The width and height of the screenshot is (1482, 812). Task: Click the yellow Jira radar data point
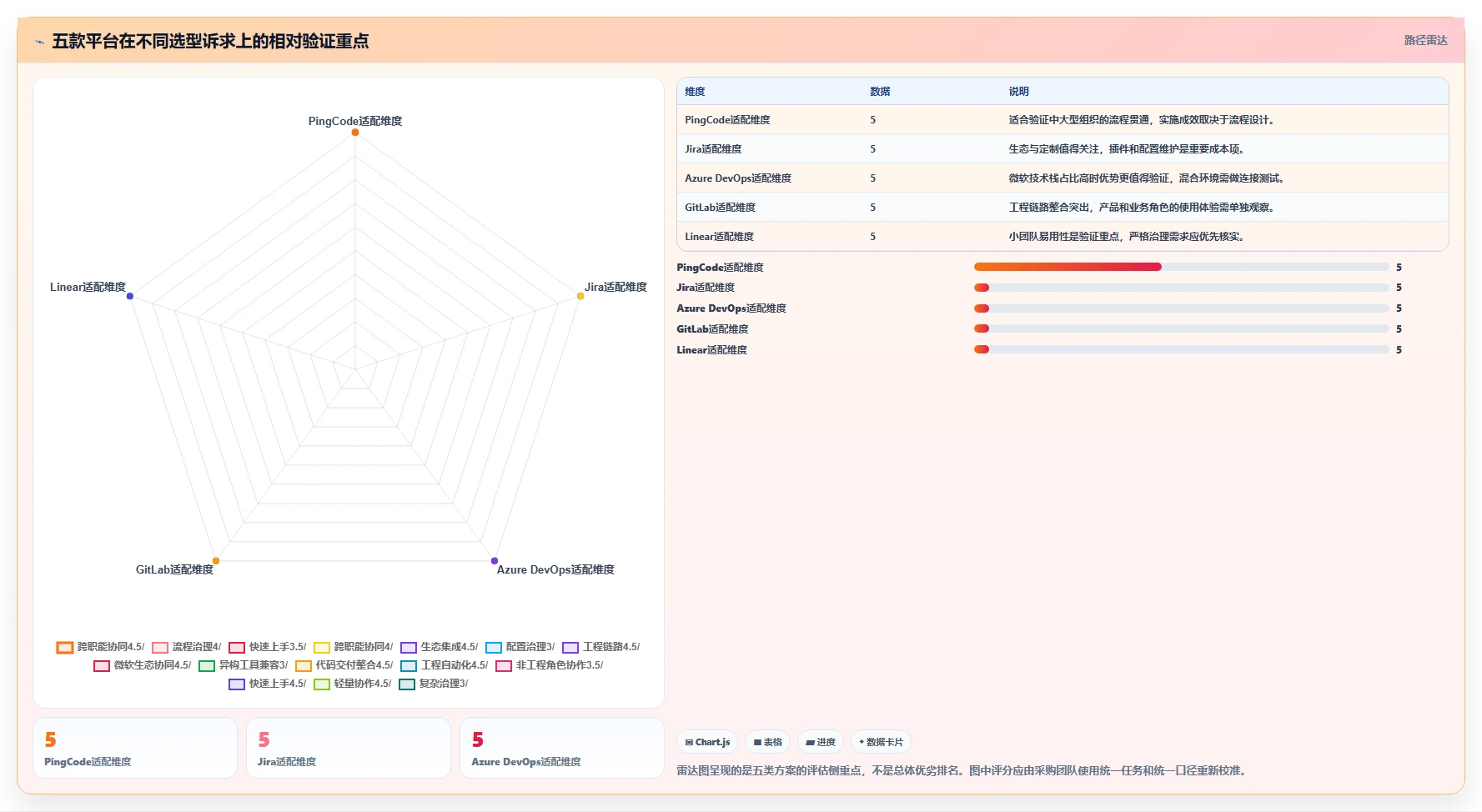pos(580,296)
